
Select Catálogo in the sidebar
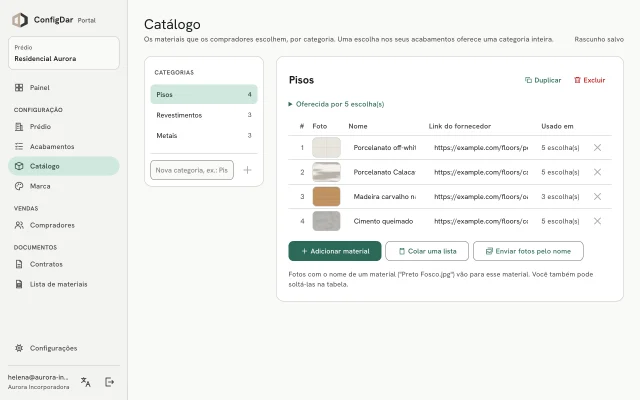tap(64, 166)
